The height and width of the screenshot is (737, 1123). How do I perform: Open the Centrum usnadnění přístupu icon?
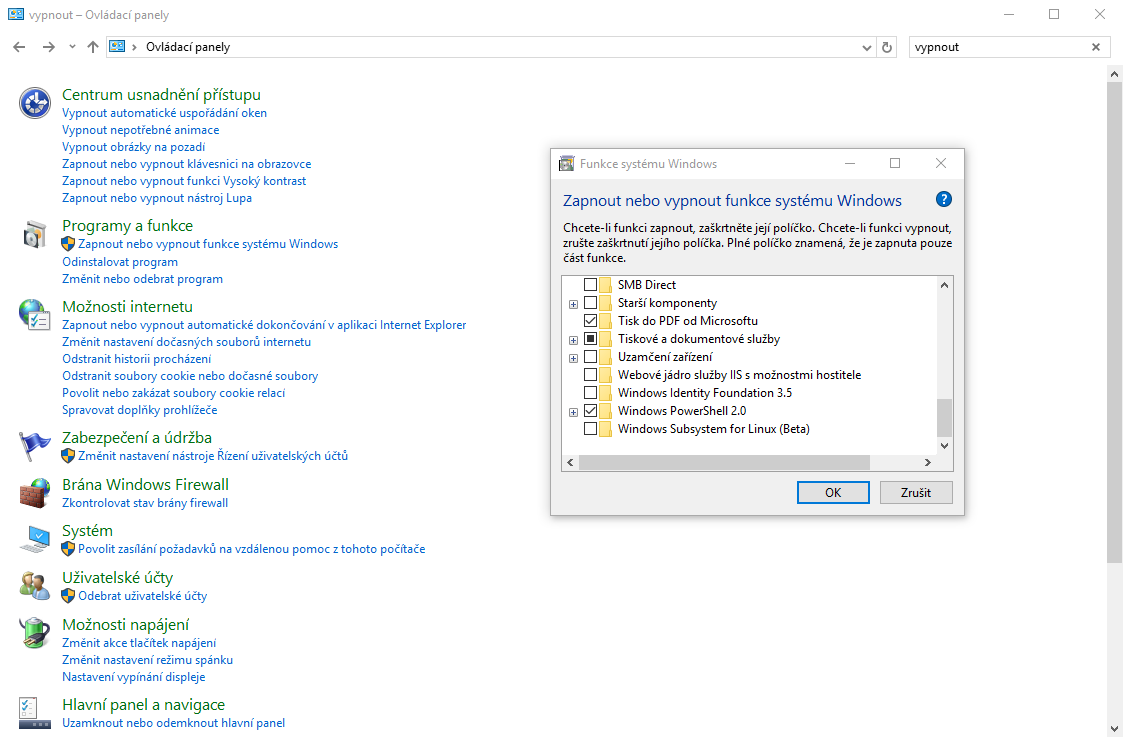click(x=34, y=102)
